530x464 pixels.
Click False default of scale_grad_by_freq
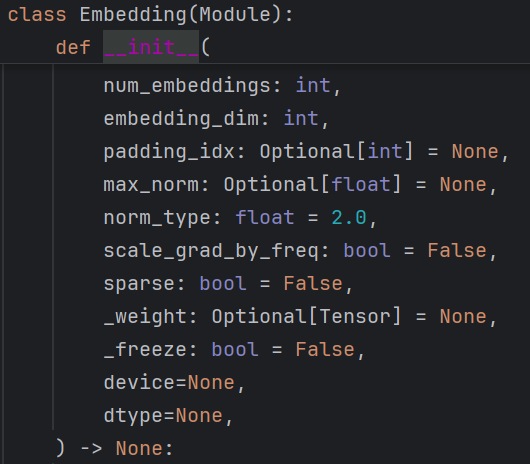tap(457, 250)
